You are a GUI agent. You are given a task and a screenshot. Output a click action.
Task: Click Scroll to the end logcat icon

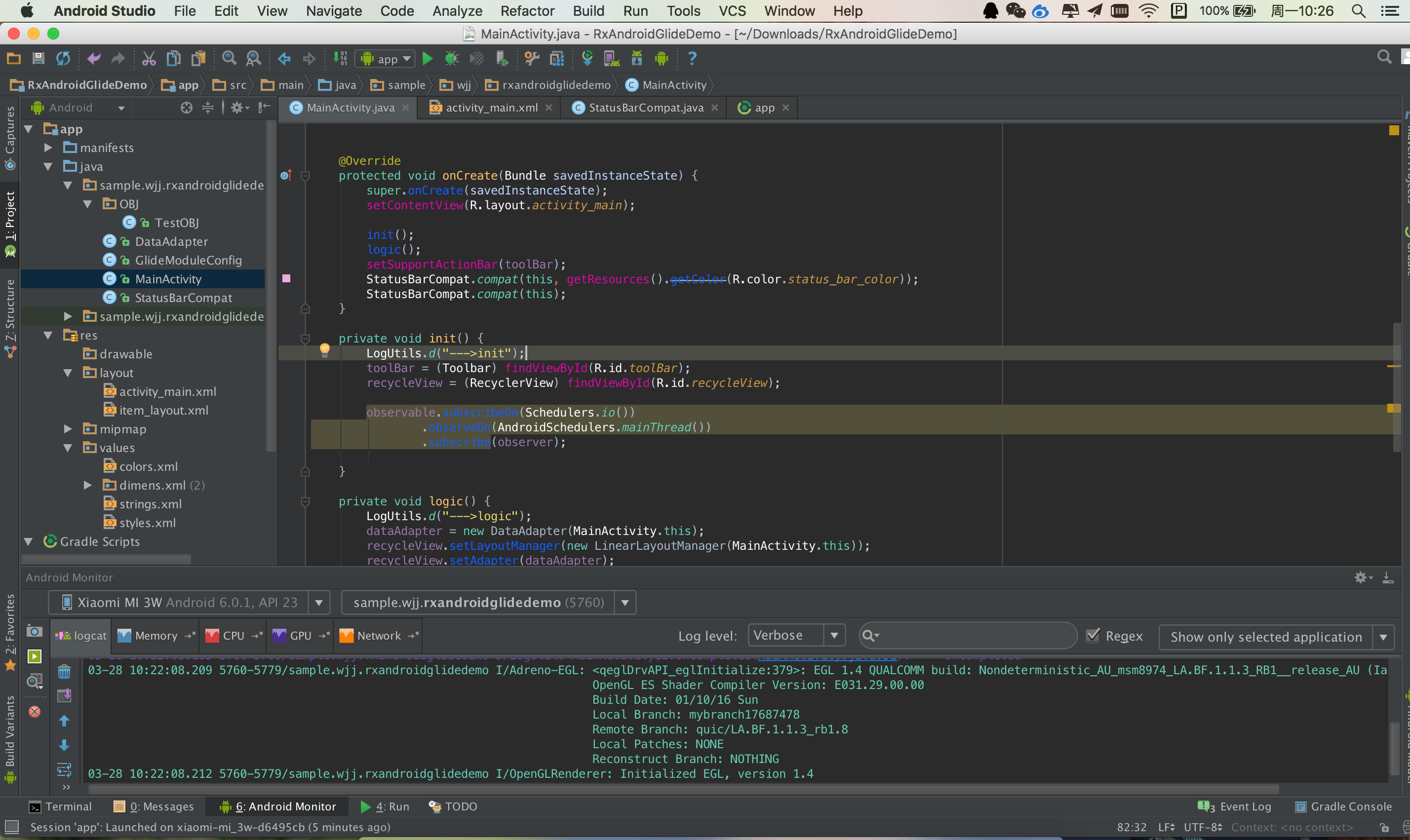coord(64,695)
